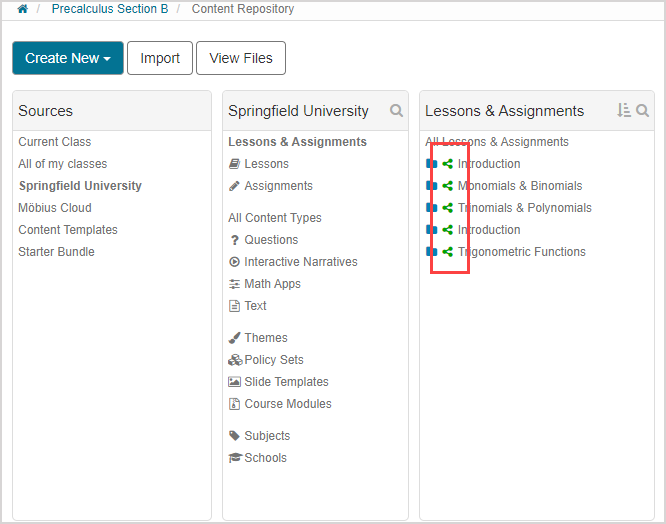Select Current Class source
666x524 pixels.
click(54, 142)
